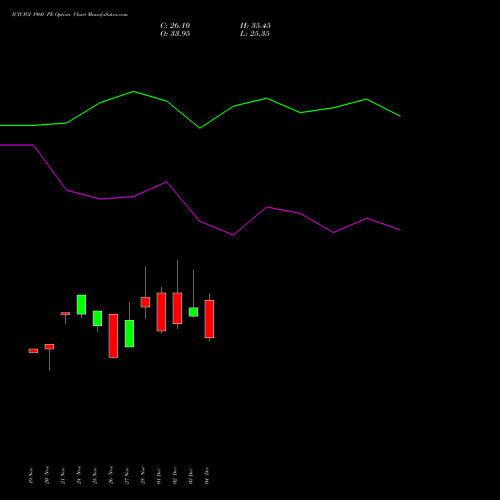
Task: Select the red candle above 20 Nov
Action: coord(49,347)
